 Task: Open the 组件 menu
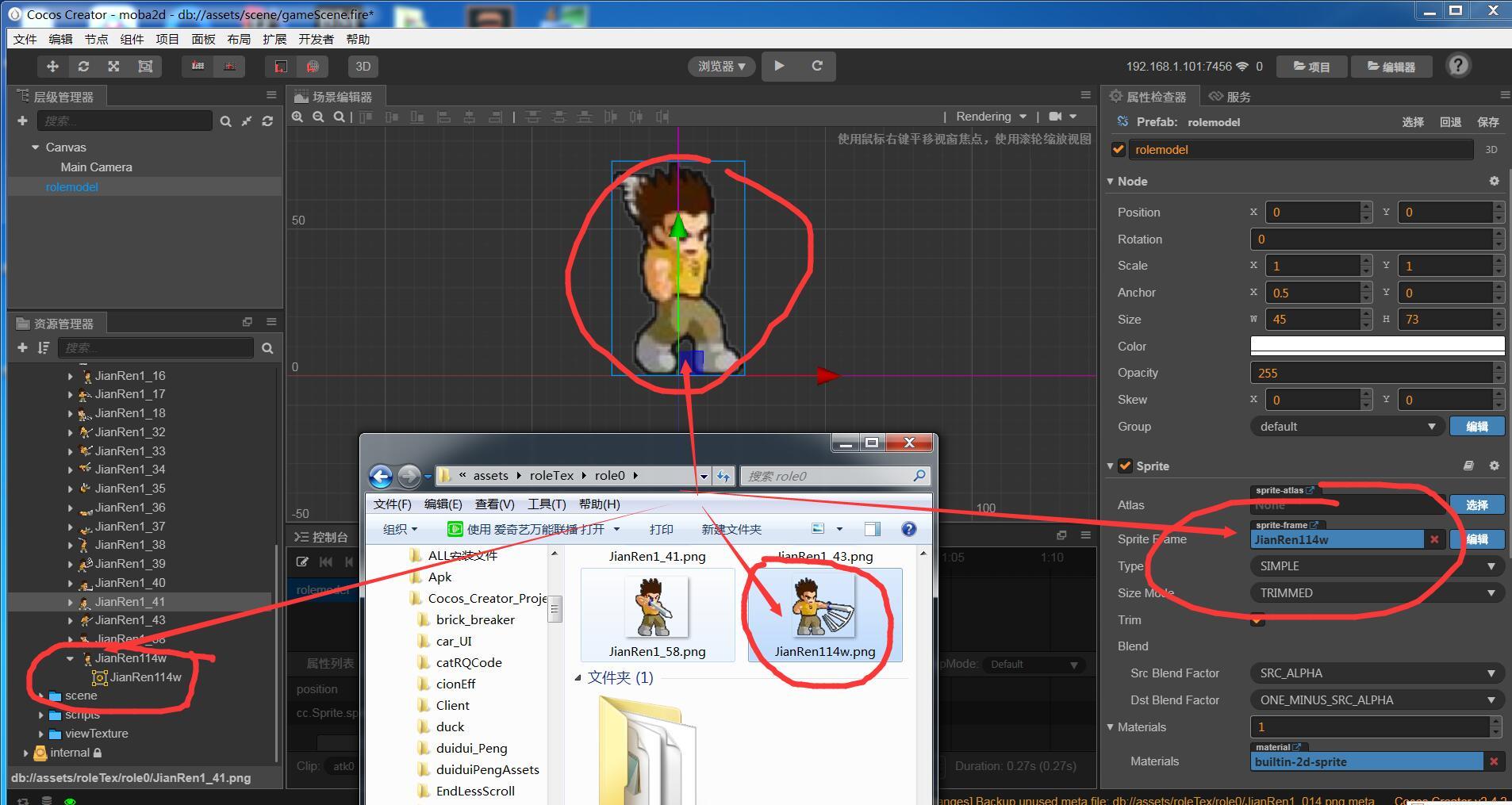click(x=132, y=39)
